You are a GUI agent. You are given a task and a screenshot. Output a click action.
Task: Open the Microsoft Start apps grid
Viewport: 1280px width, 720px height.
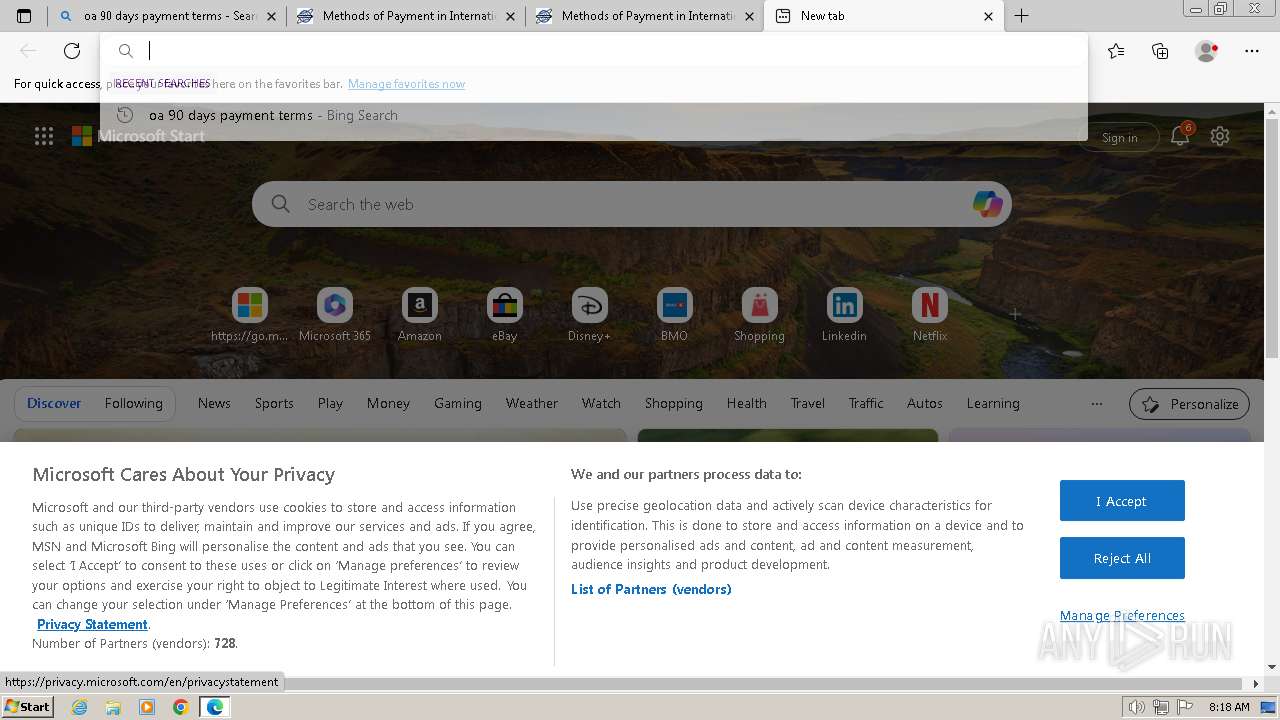(44, 137)
